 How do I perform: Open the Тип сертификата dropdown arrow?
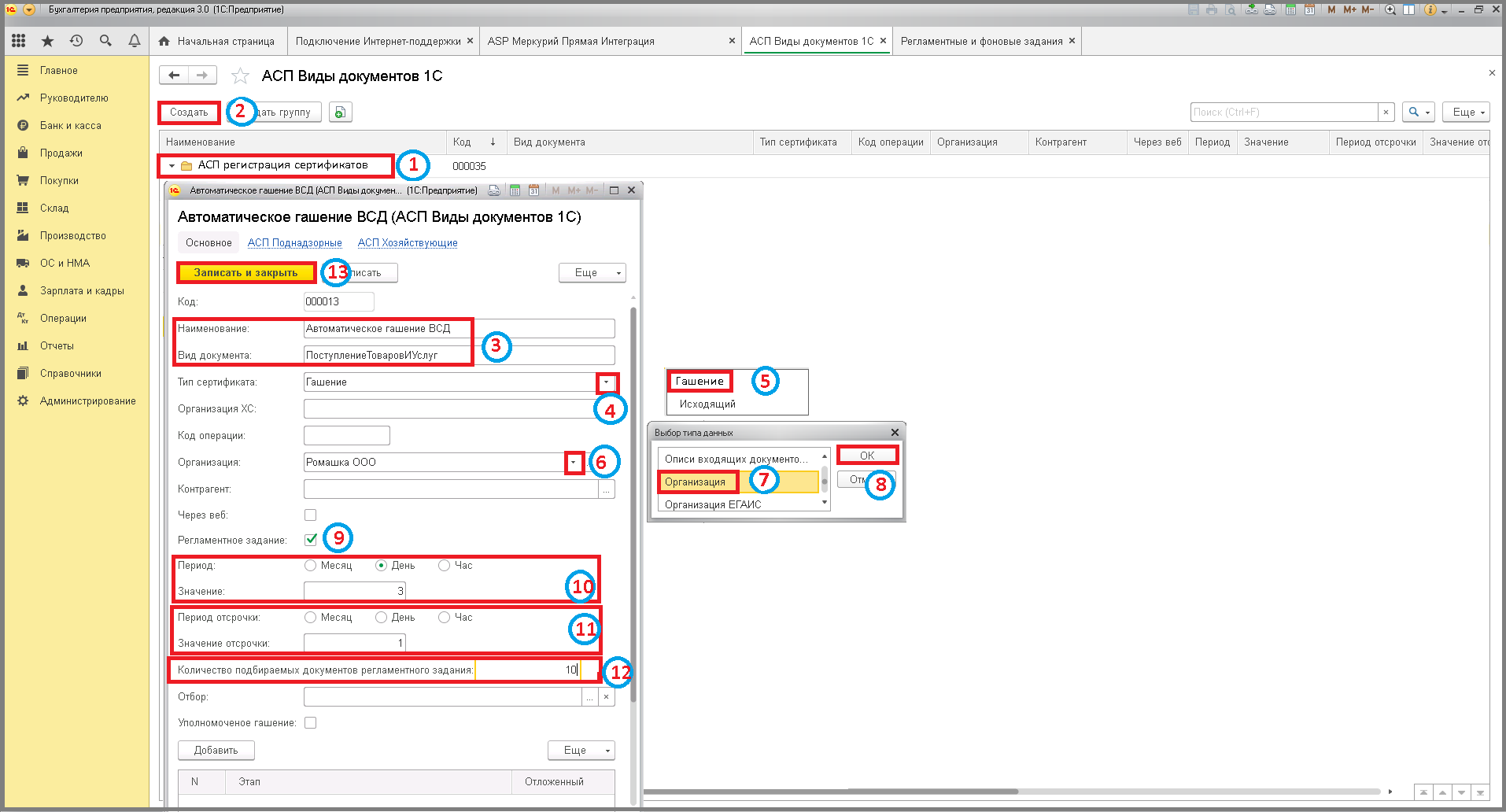pos(606,382)
